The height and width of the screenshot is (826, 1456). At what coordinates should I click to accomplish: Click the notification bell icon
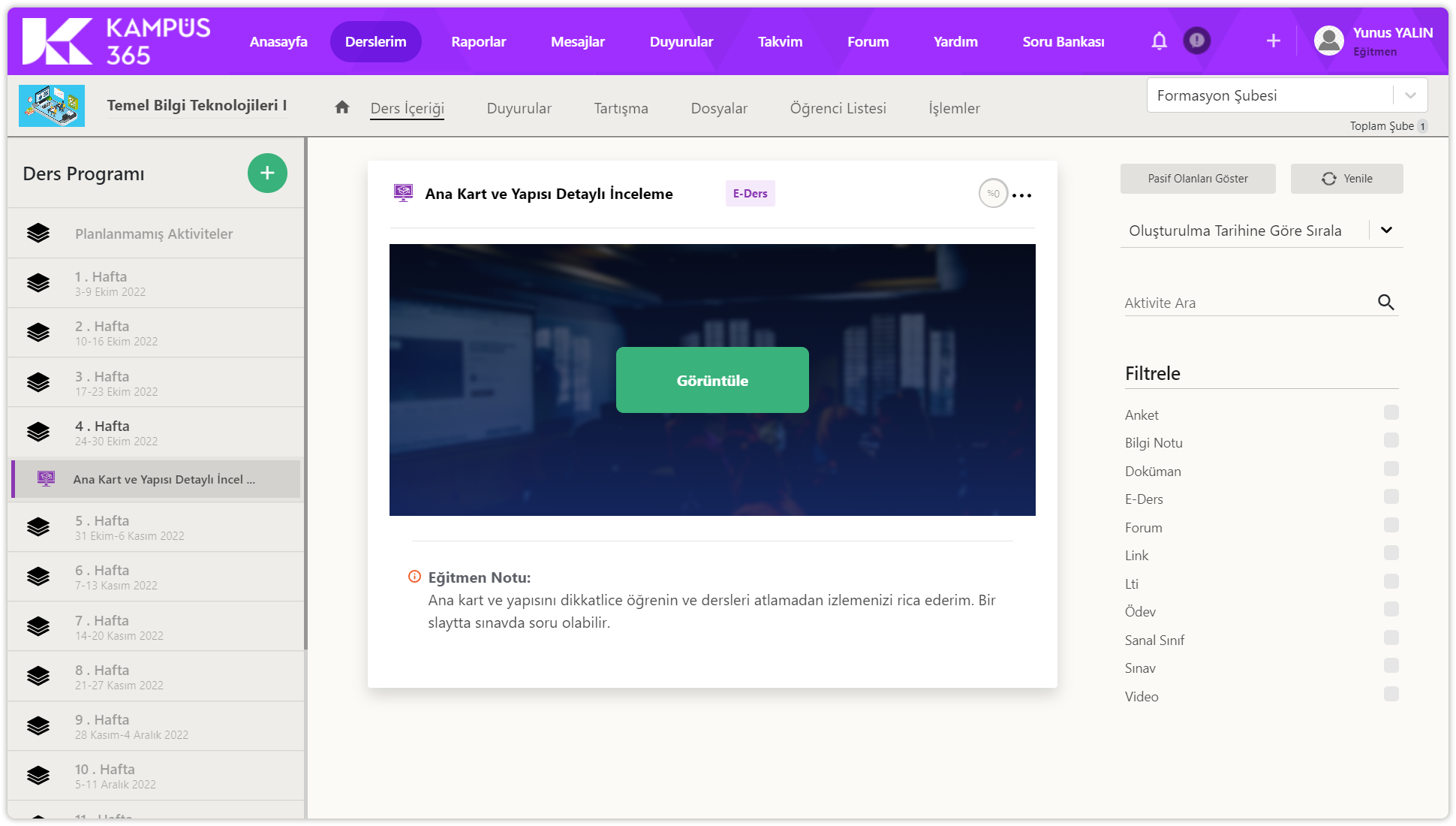coord(1159,41)
